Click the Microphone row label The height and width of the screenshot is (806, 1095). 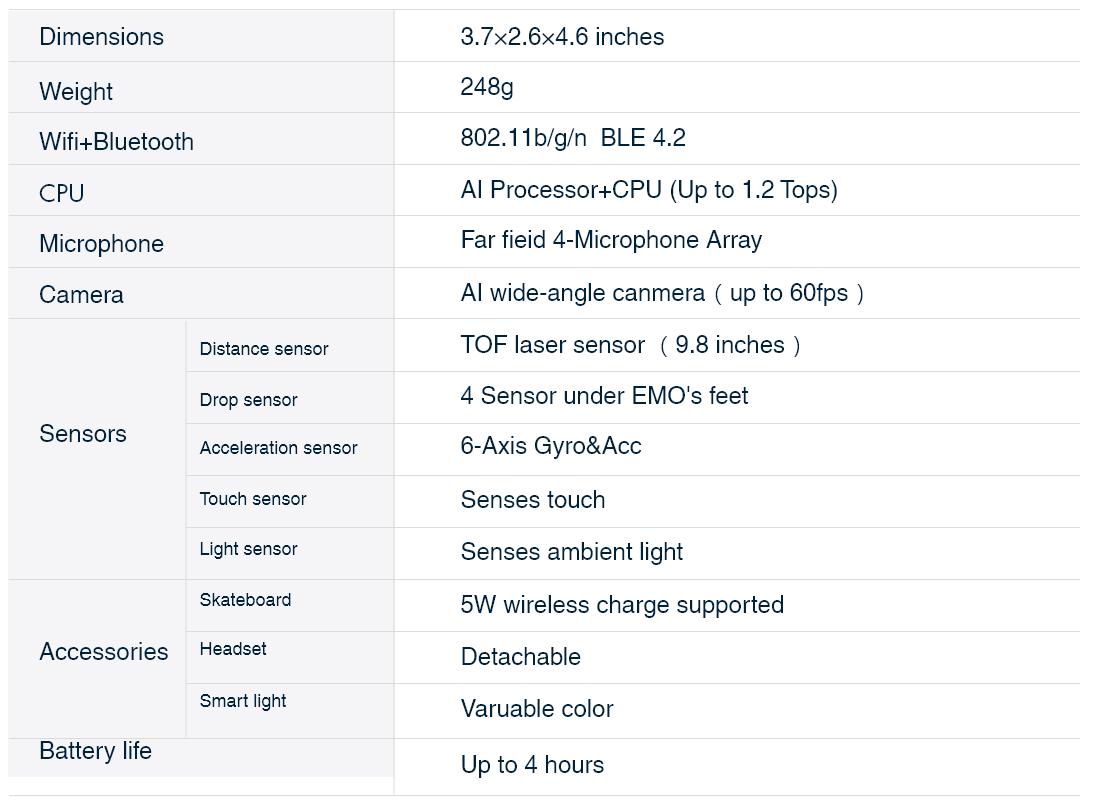[101, 244]
